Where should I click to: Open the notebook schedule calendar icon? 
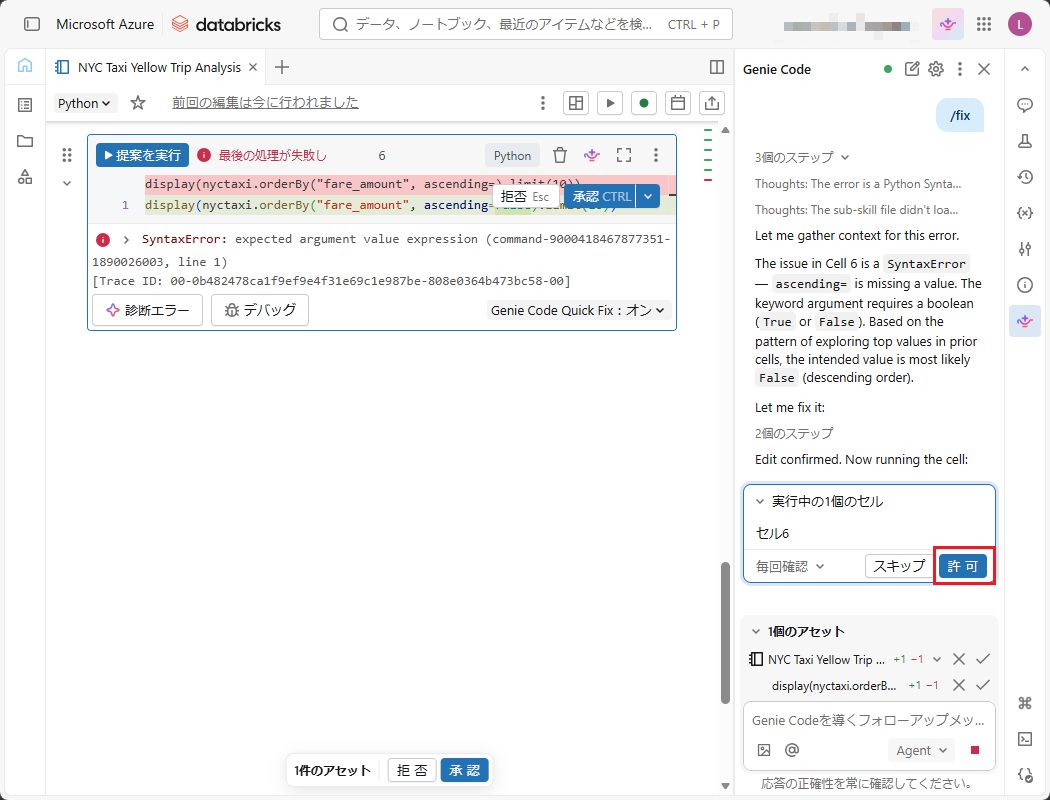click(x=677, y=103)
